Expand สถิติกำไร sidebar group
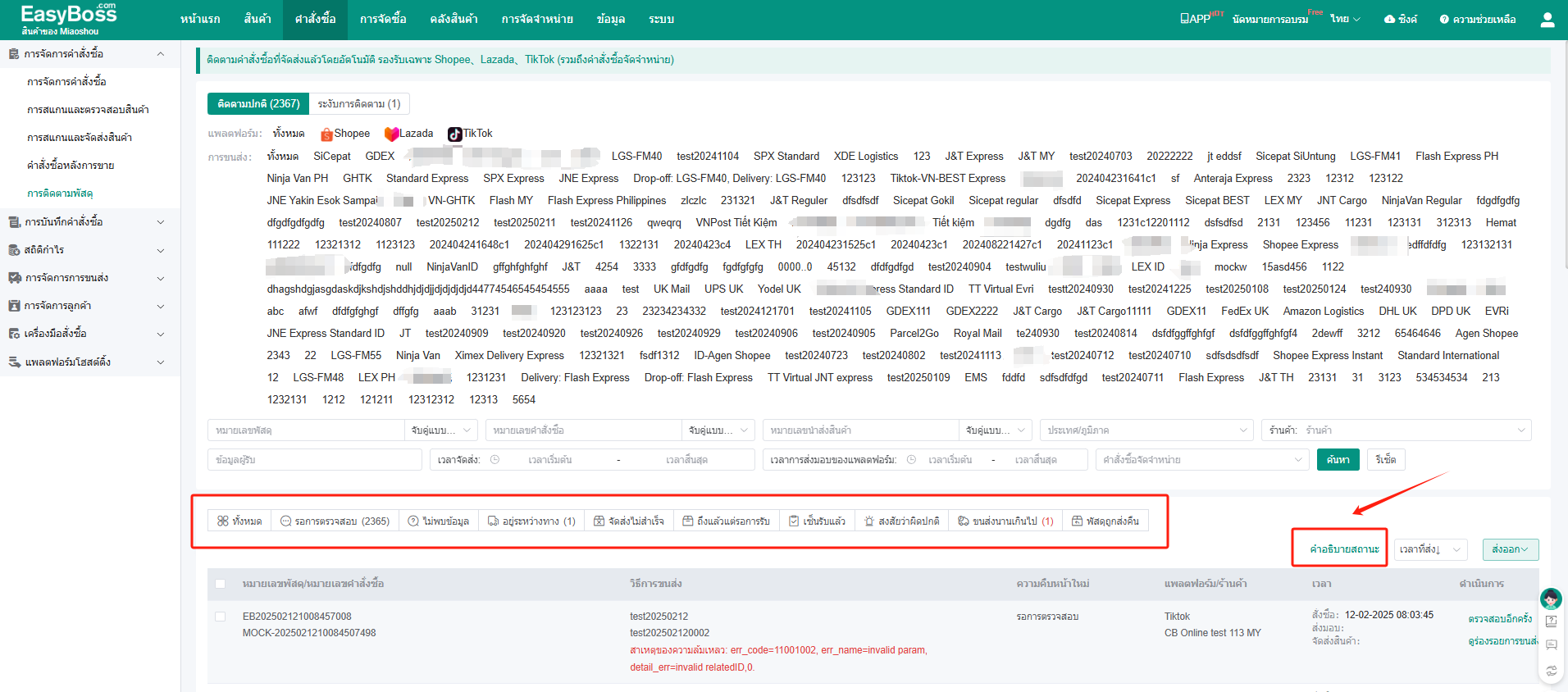 tap(161, 250)
